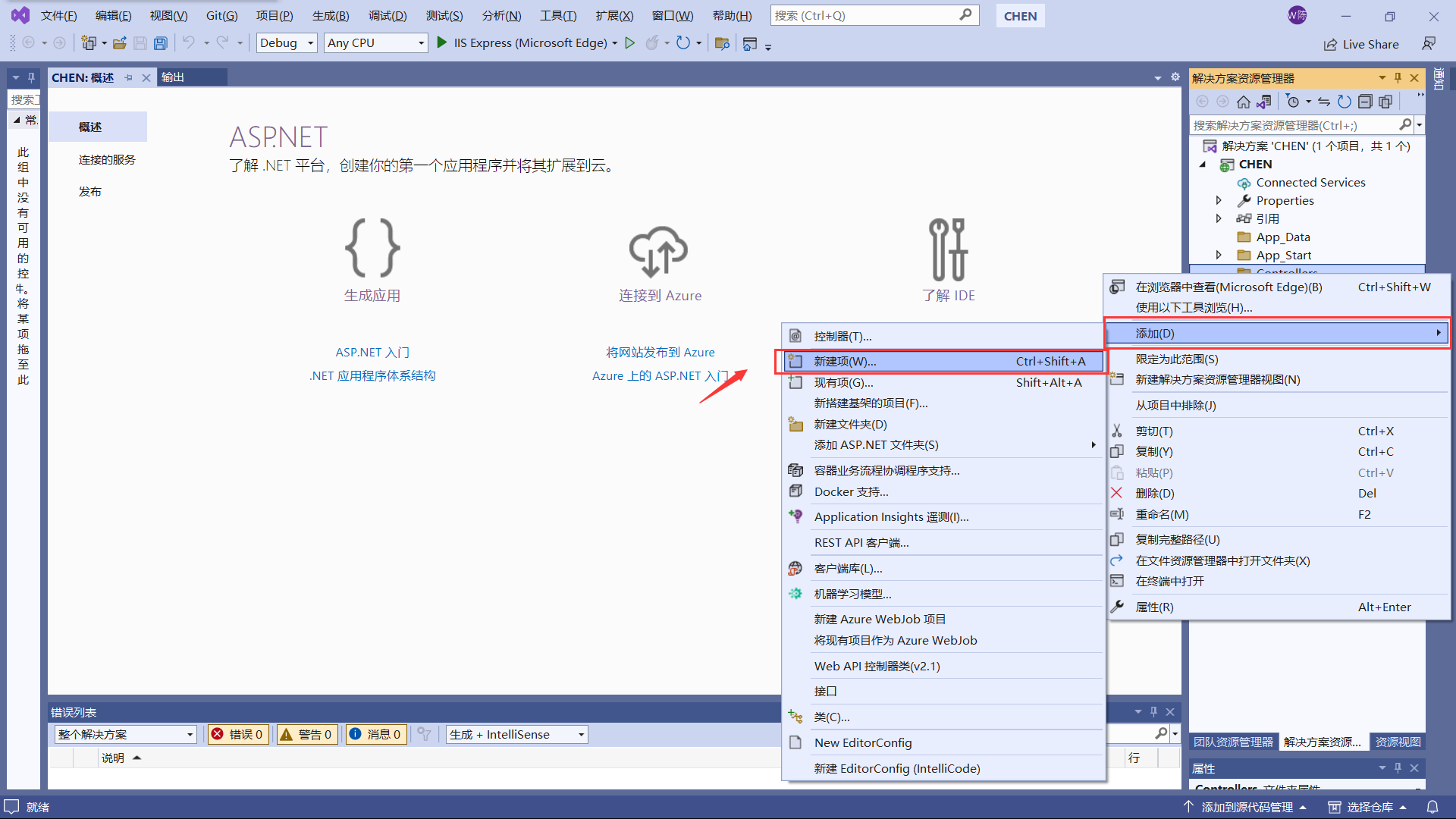Sort by the 说明 column header
The height and width of the screenshot is (819, 1456).
[113, 758]
